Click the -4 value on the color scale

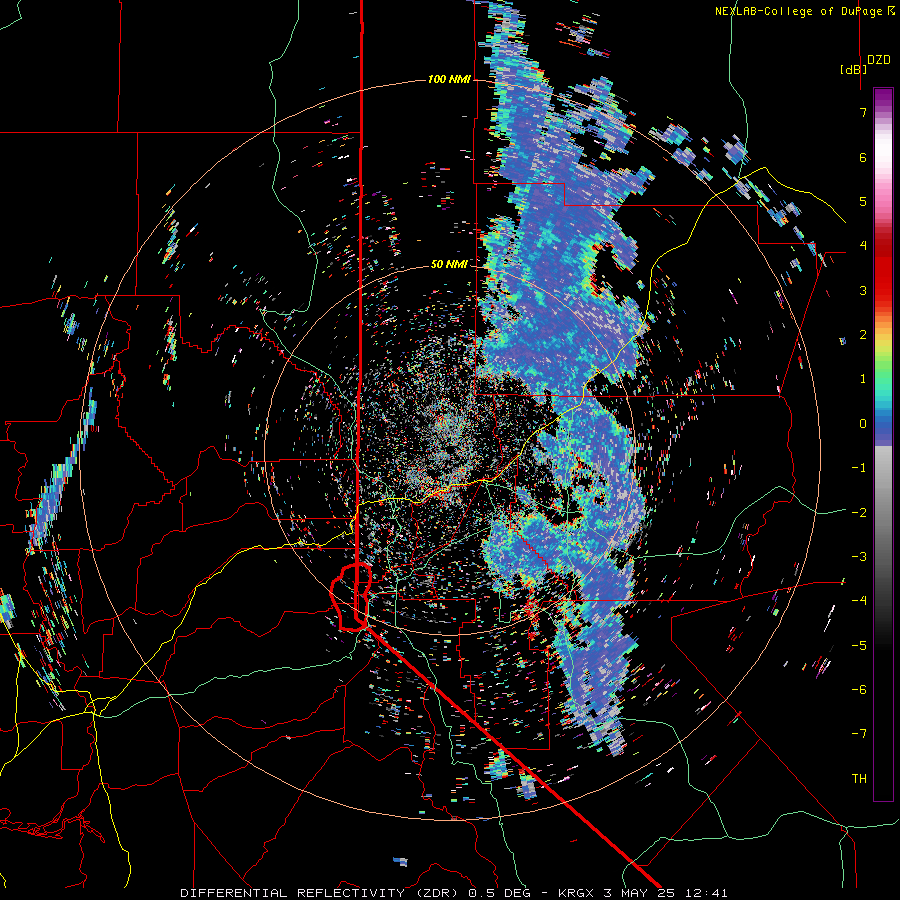(859, 600)
